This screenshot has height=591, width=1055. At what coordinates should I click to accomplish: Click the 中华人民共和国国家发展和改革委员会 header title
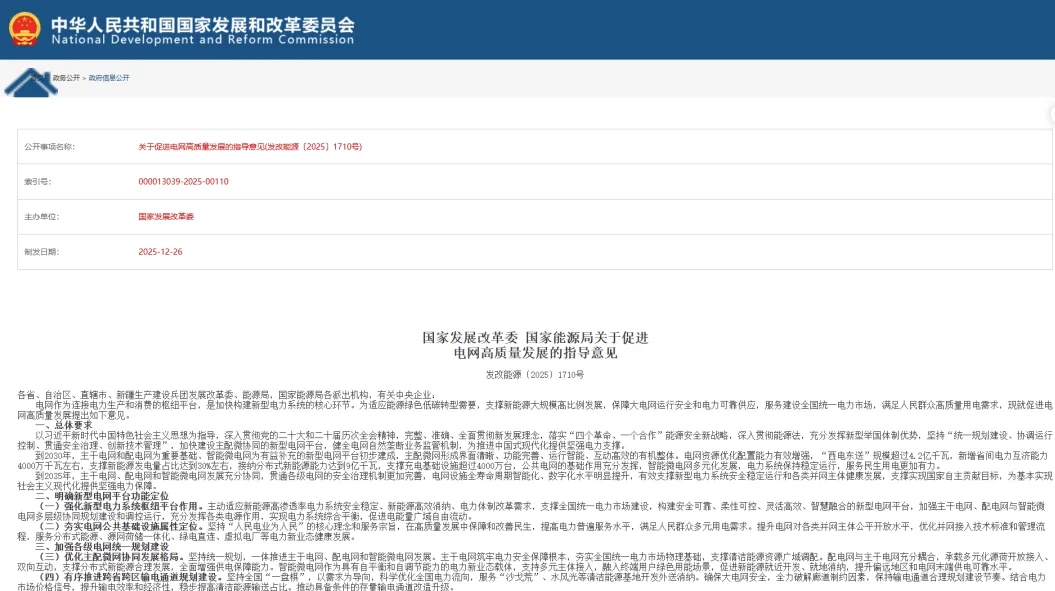point(203,24)
